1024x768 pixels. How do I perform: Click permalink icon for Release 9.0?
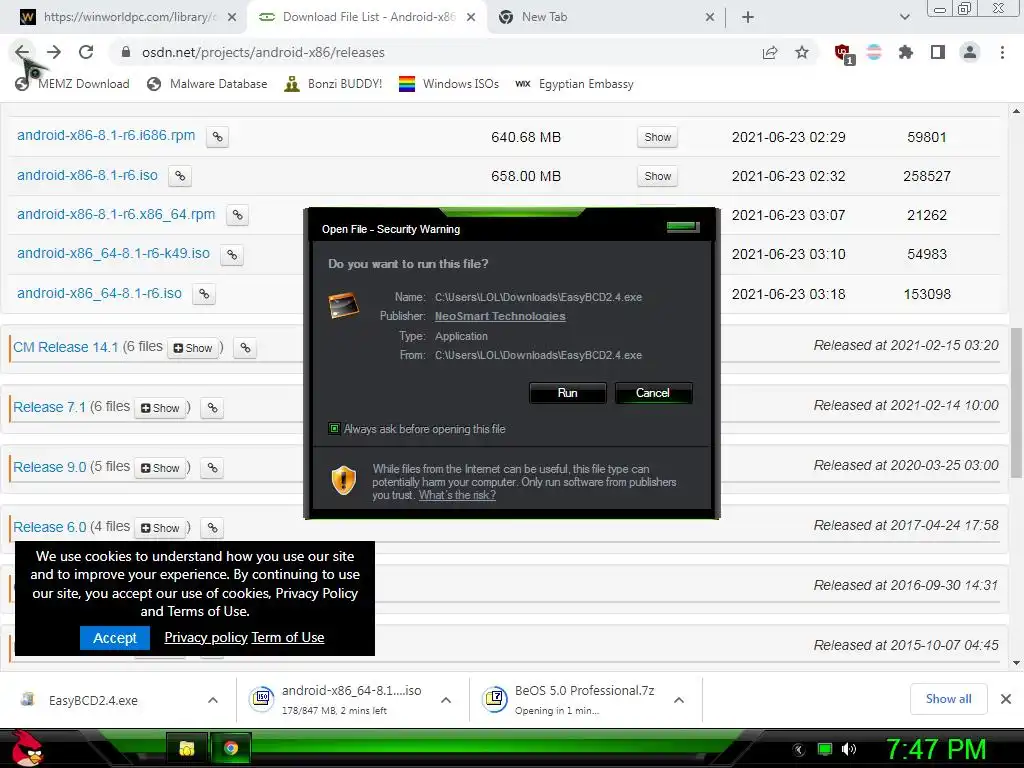click(212, 468)
